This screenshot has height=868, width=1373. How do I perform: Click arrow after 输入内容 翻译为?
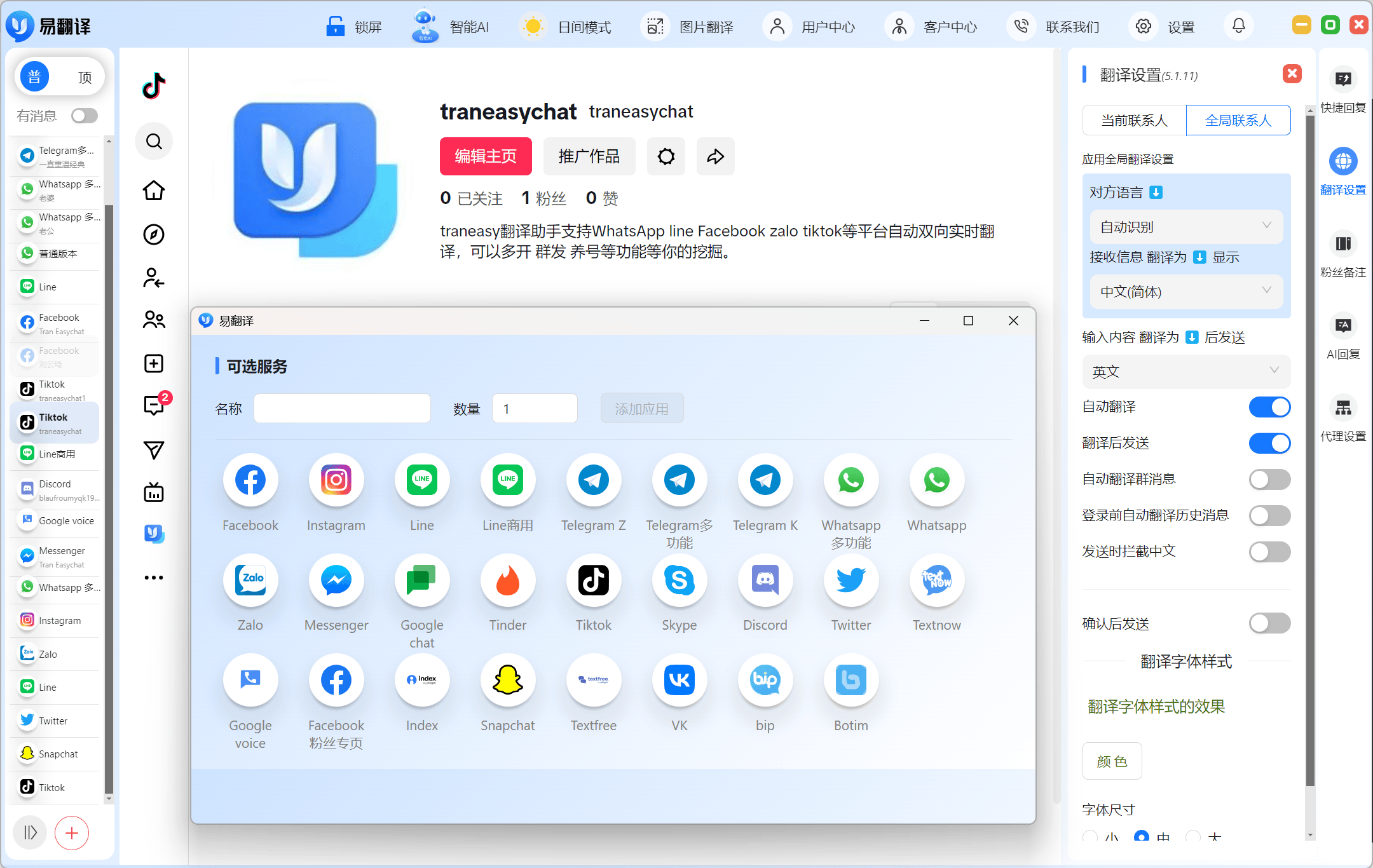pyautogui.click(x=1192, y=337)
